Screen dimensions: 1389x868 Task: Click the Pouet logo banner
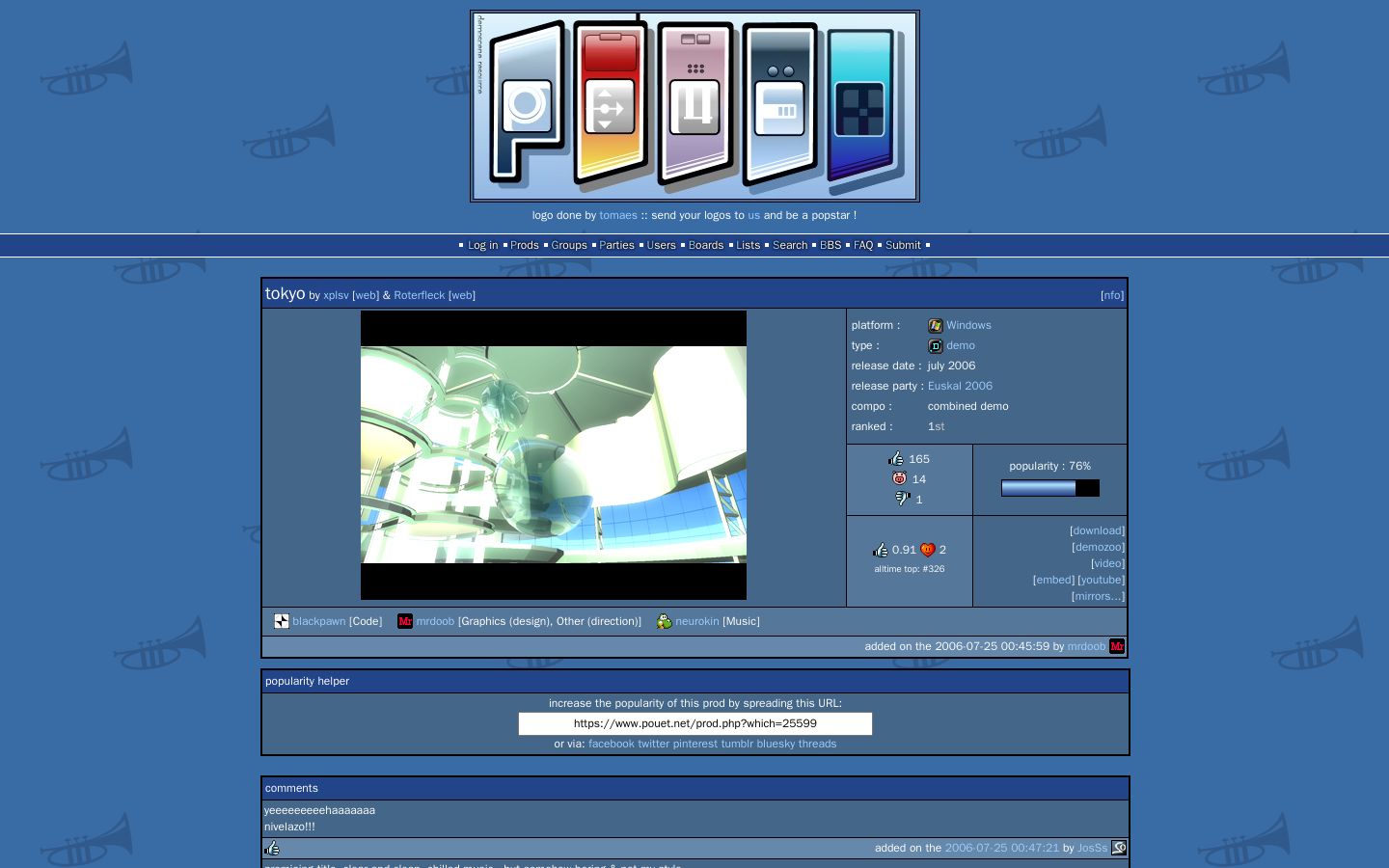coord(694,106)
